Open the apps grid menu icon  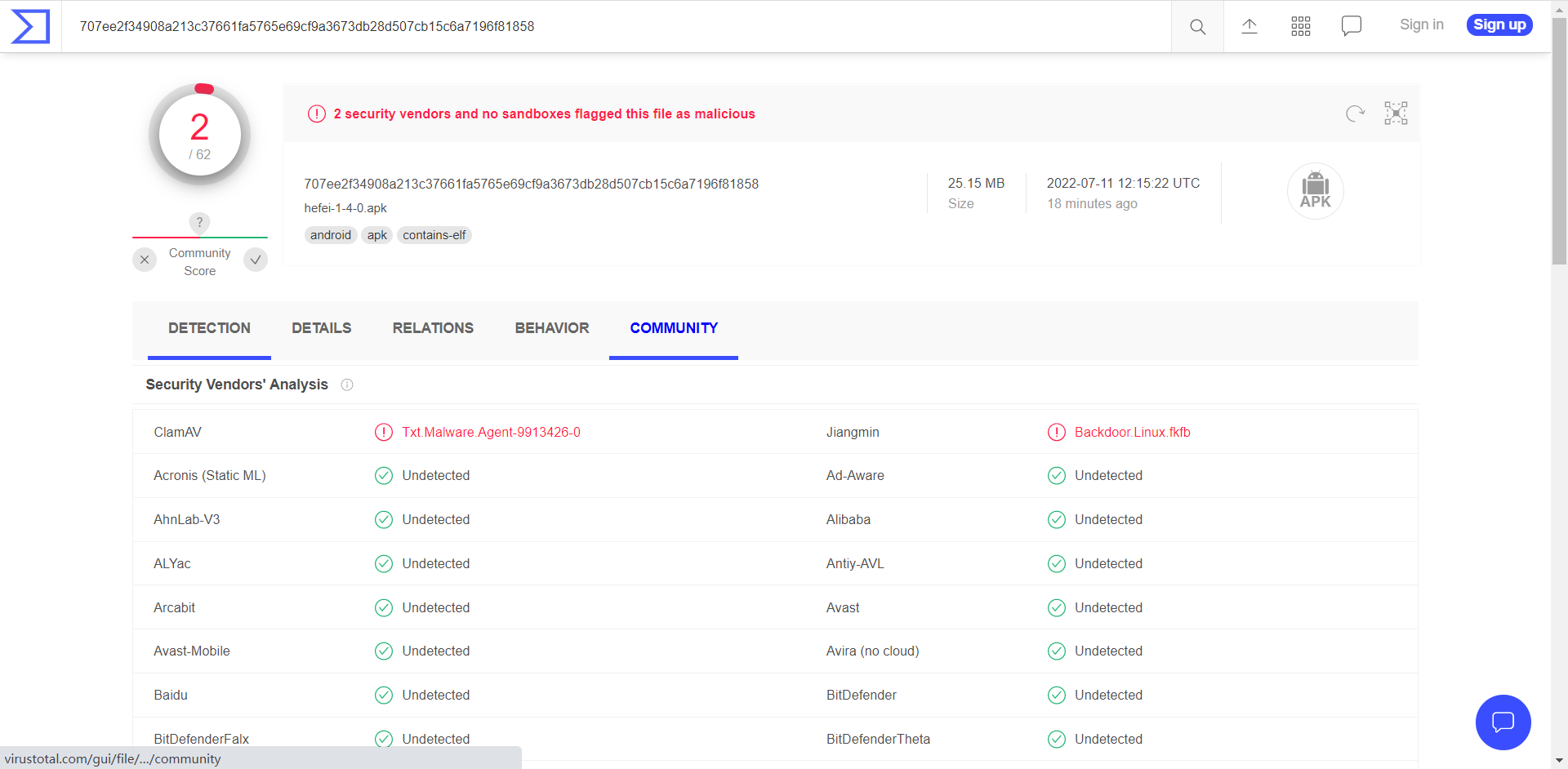pyautogui.click(x=1300, y=26)
